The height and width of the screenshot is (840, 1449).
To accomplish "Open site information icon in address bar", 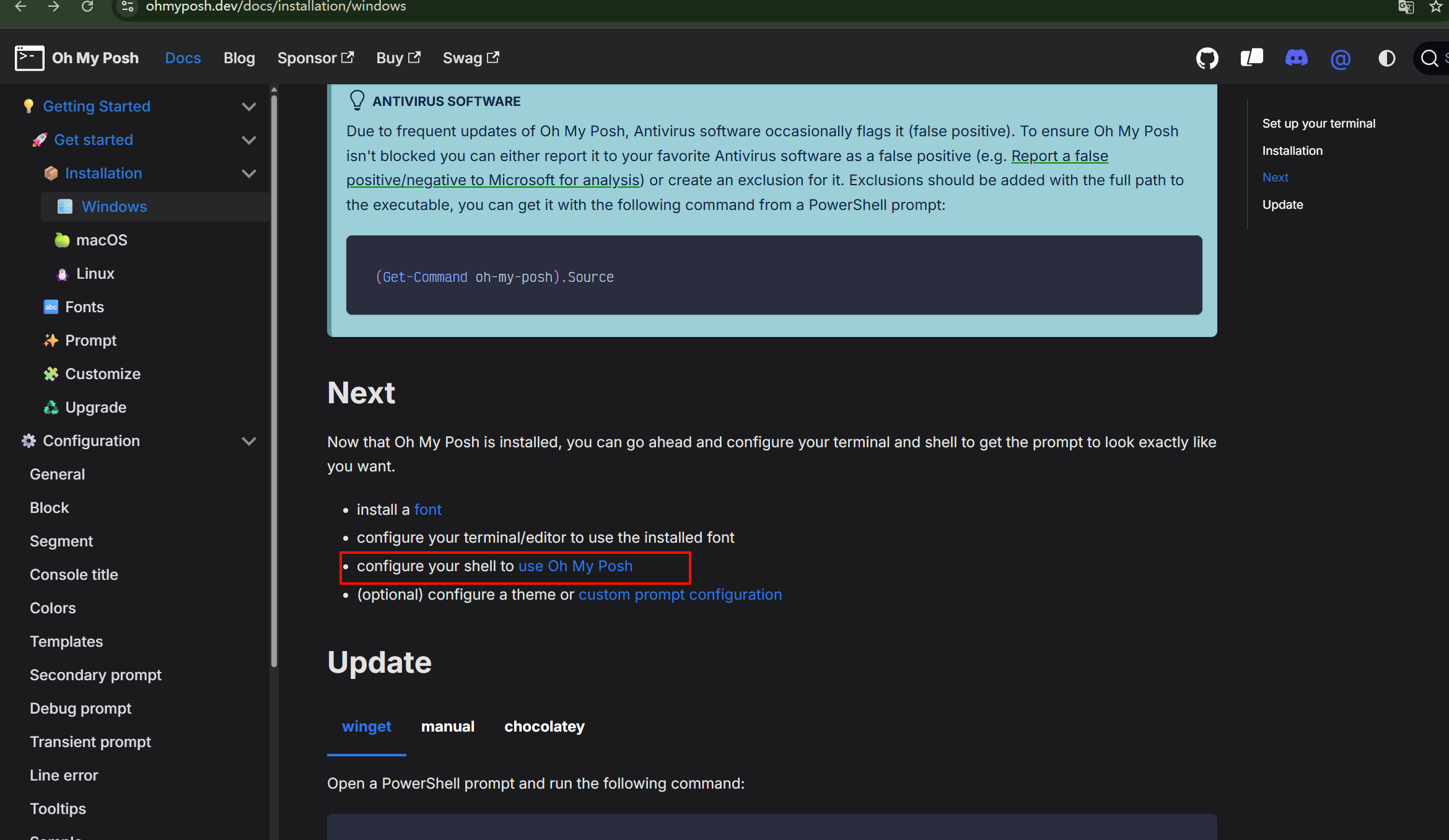I will point(128,7).
